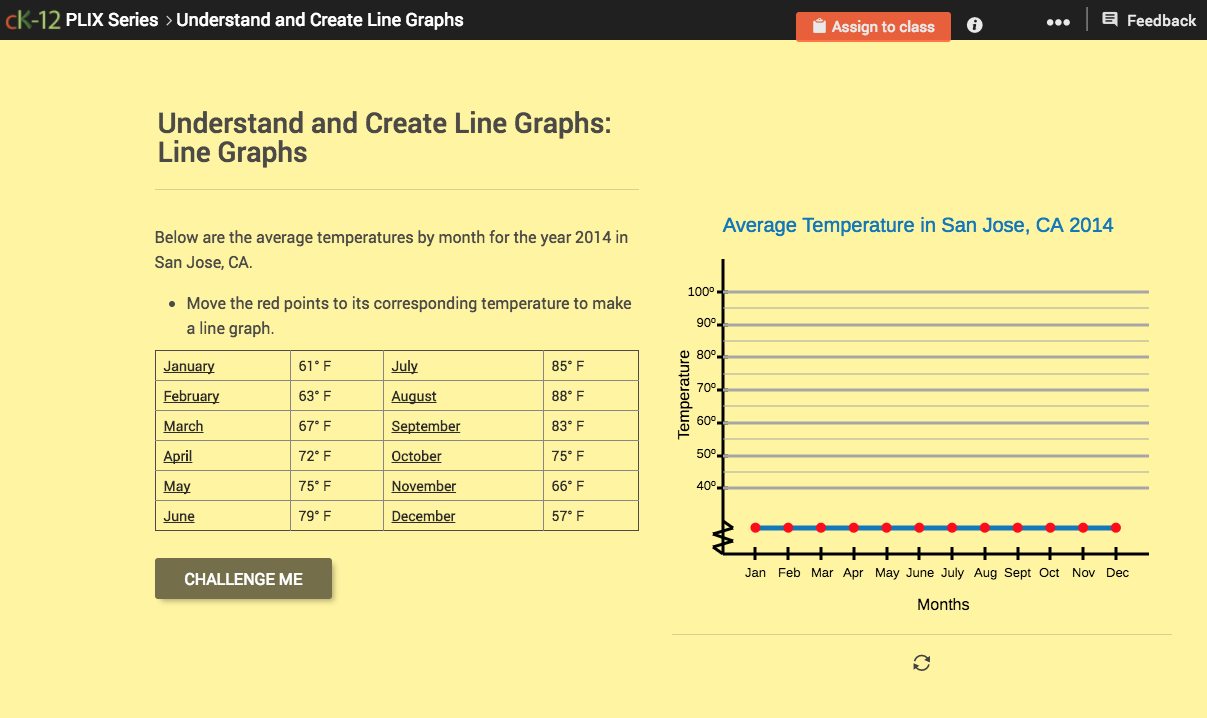Click the red point above June
The image size is (1207, 718).
click(919, 527)
